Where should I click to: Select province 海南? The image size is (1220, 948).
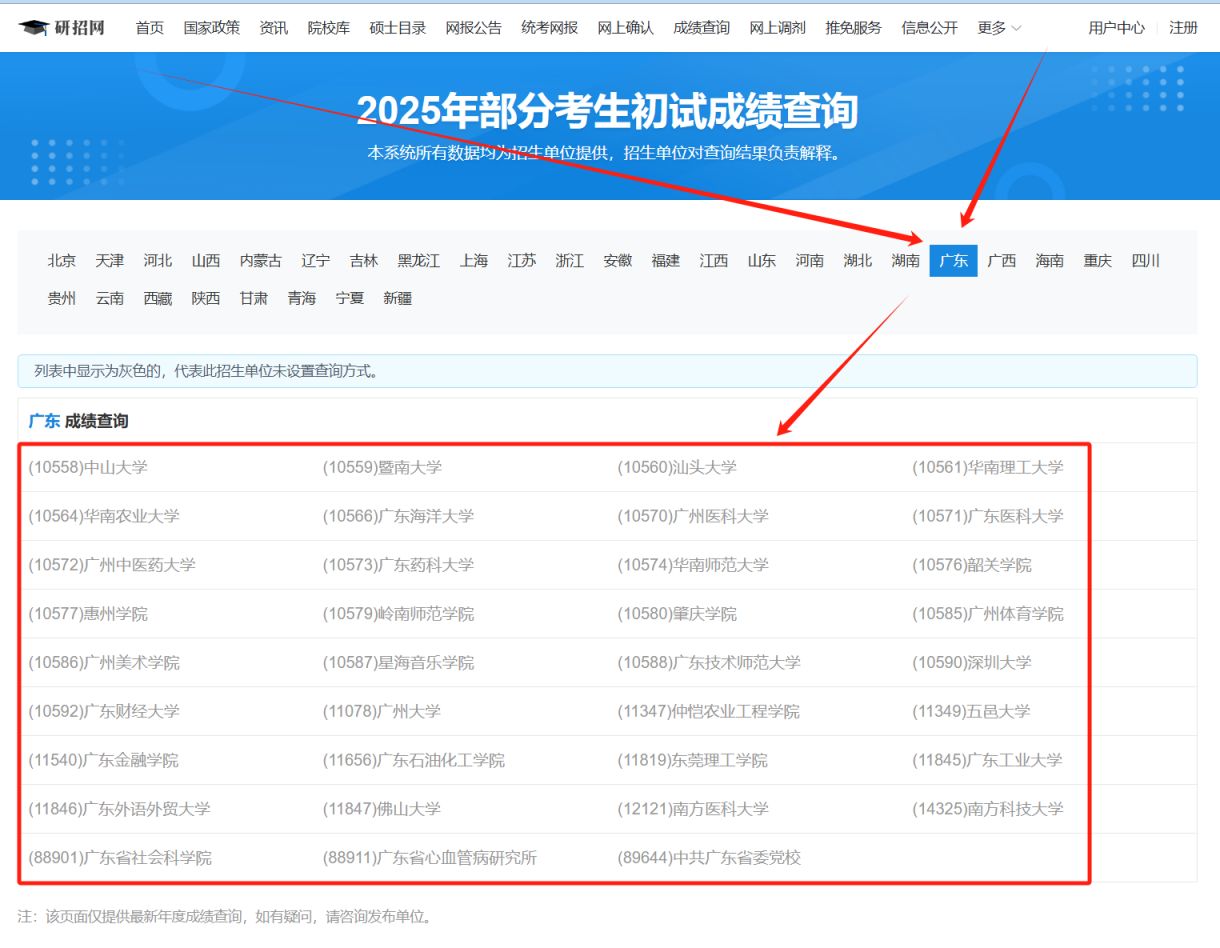tap(1050, 261)
